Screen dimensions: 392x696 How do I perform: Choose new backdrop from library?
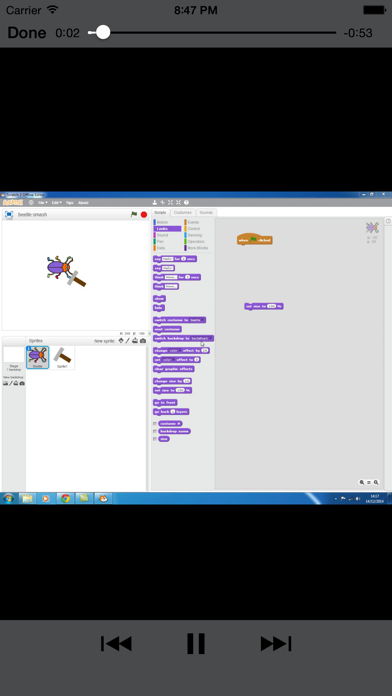pos(5,383)
